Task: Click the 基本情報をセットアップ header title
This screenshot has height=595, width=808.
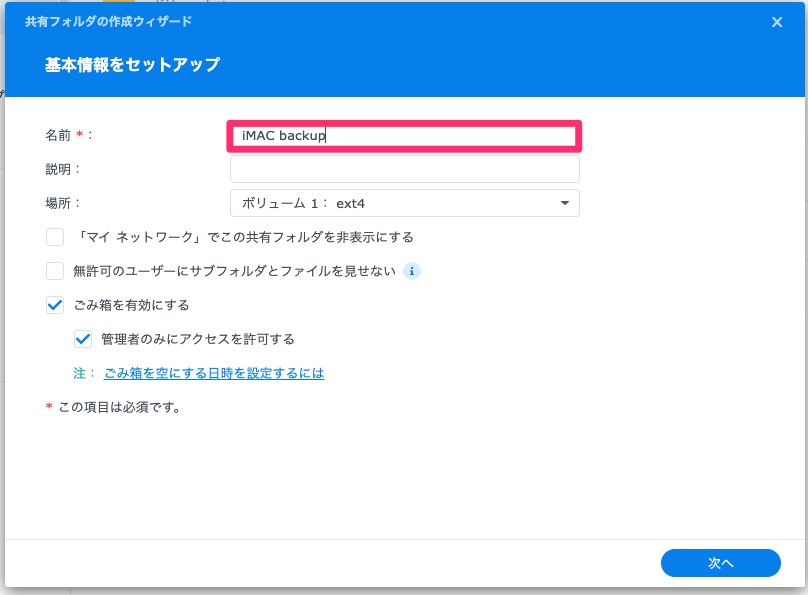Action: pyautogui.click(x=132, y=65)
